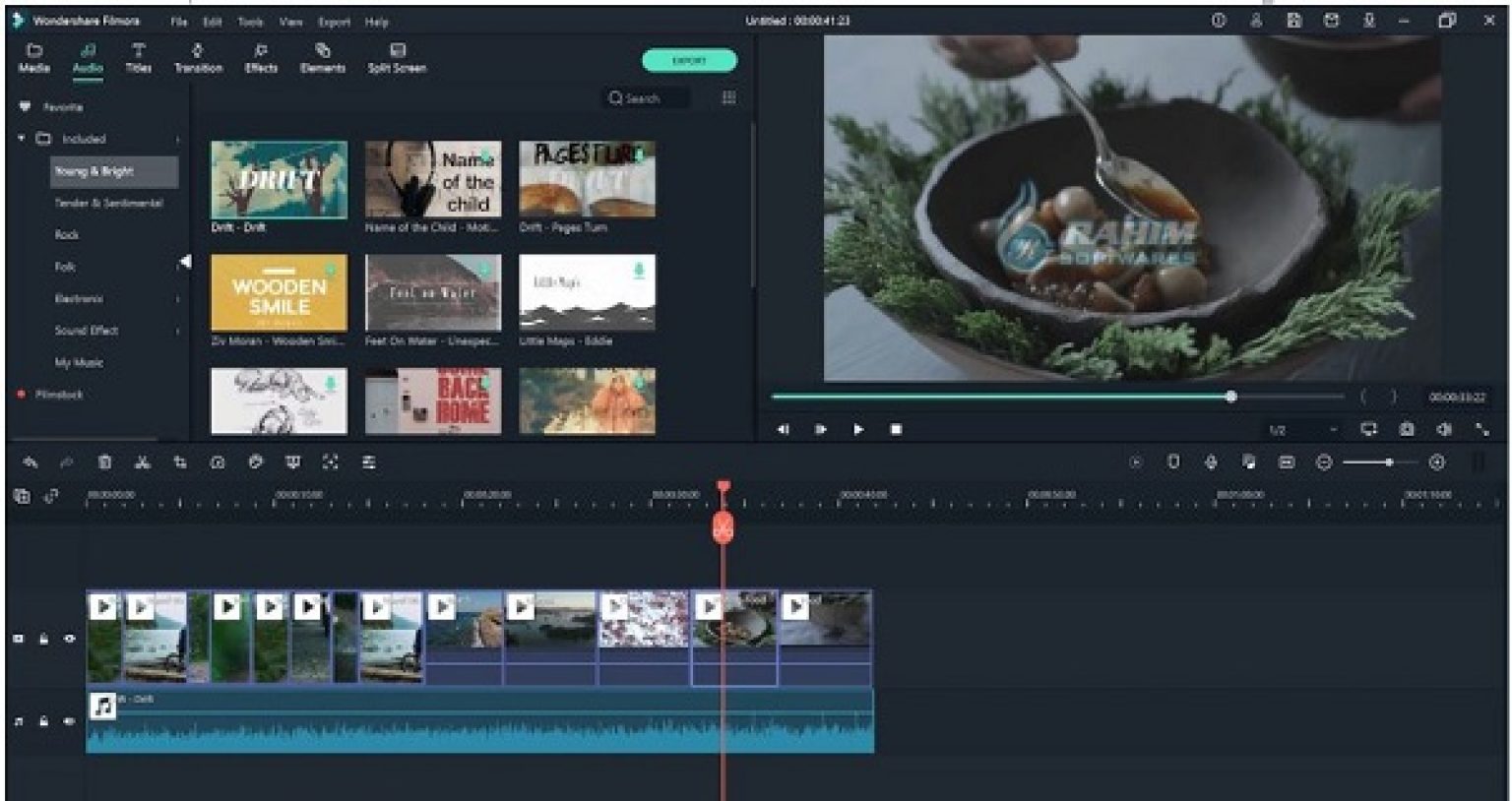The image size is (1512, 801).
Task: Click the preview playback progress slider
Action: pyautogui.click(x=1057, y=397)
